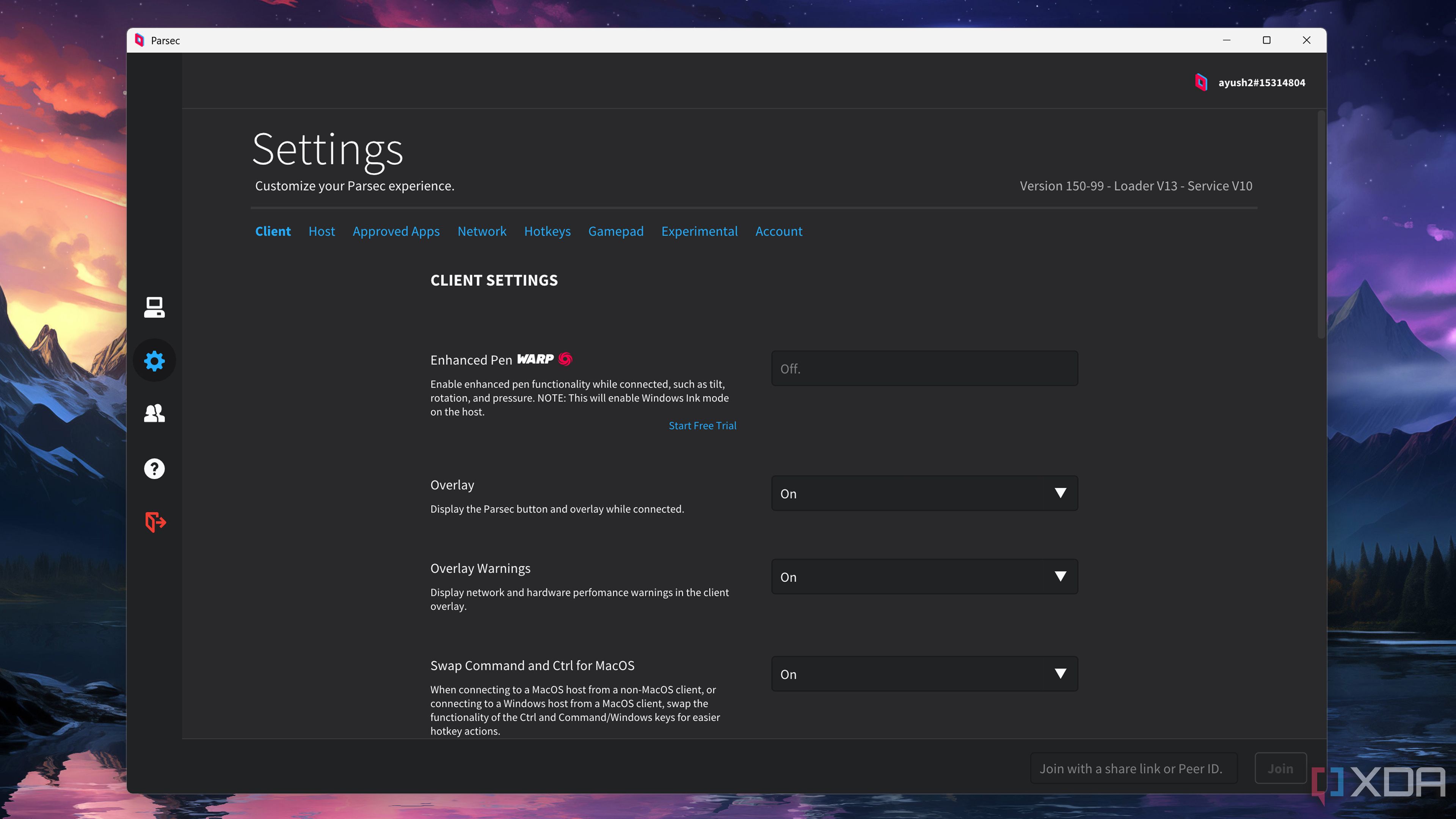Open the Help question mark icon
1456x819 pixels.
pyautogui.click(x=154, y=469)
